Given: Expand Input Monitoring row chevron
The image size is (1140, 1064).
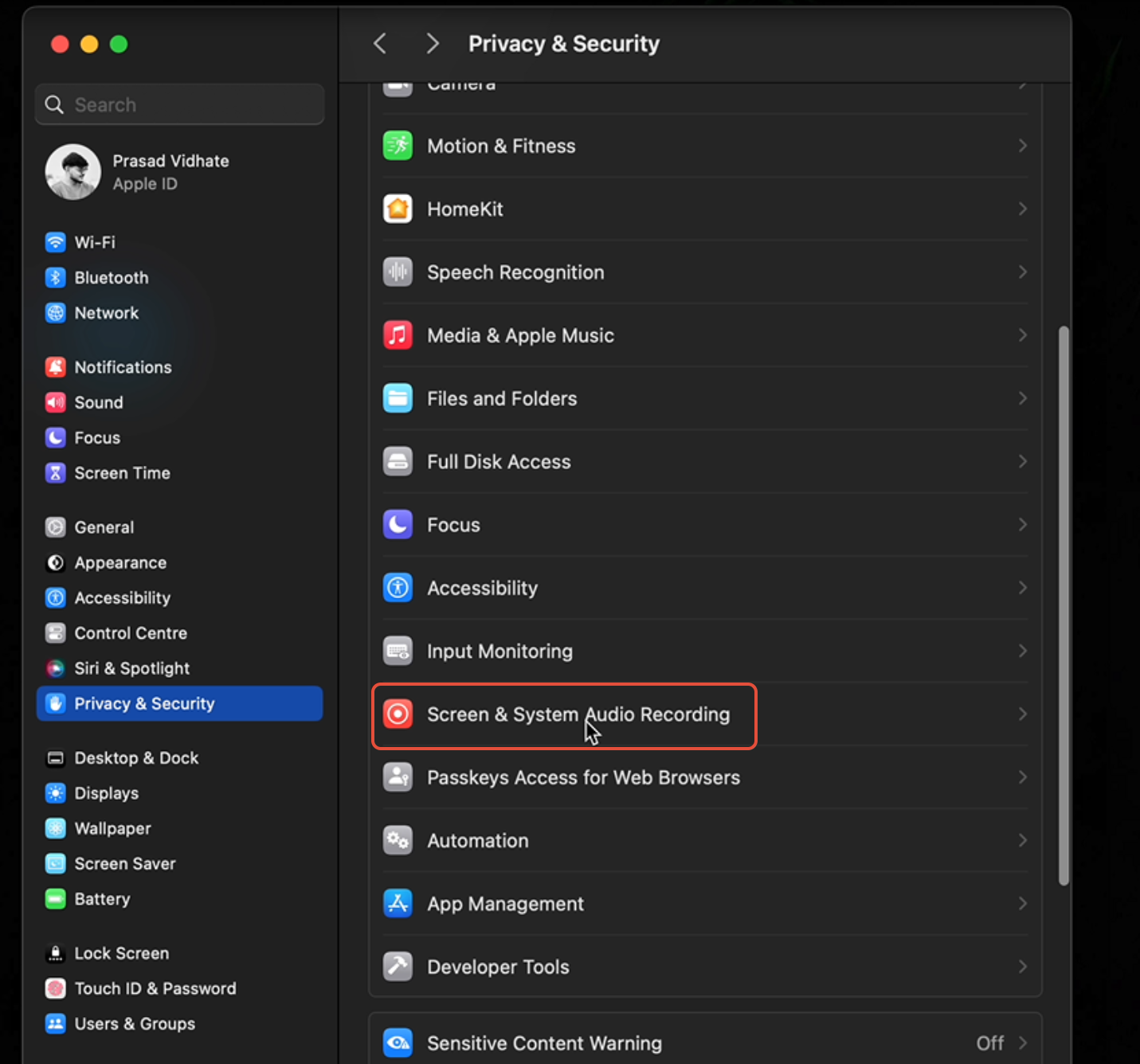Looking at the screenshot, I should point(1022,651).
